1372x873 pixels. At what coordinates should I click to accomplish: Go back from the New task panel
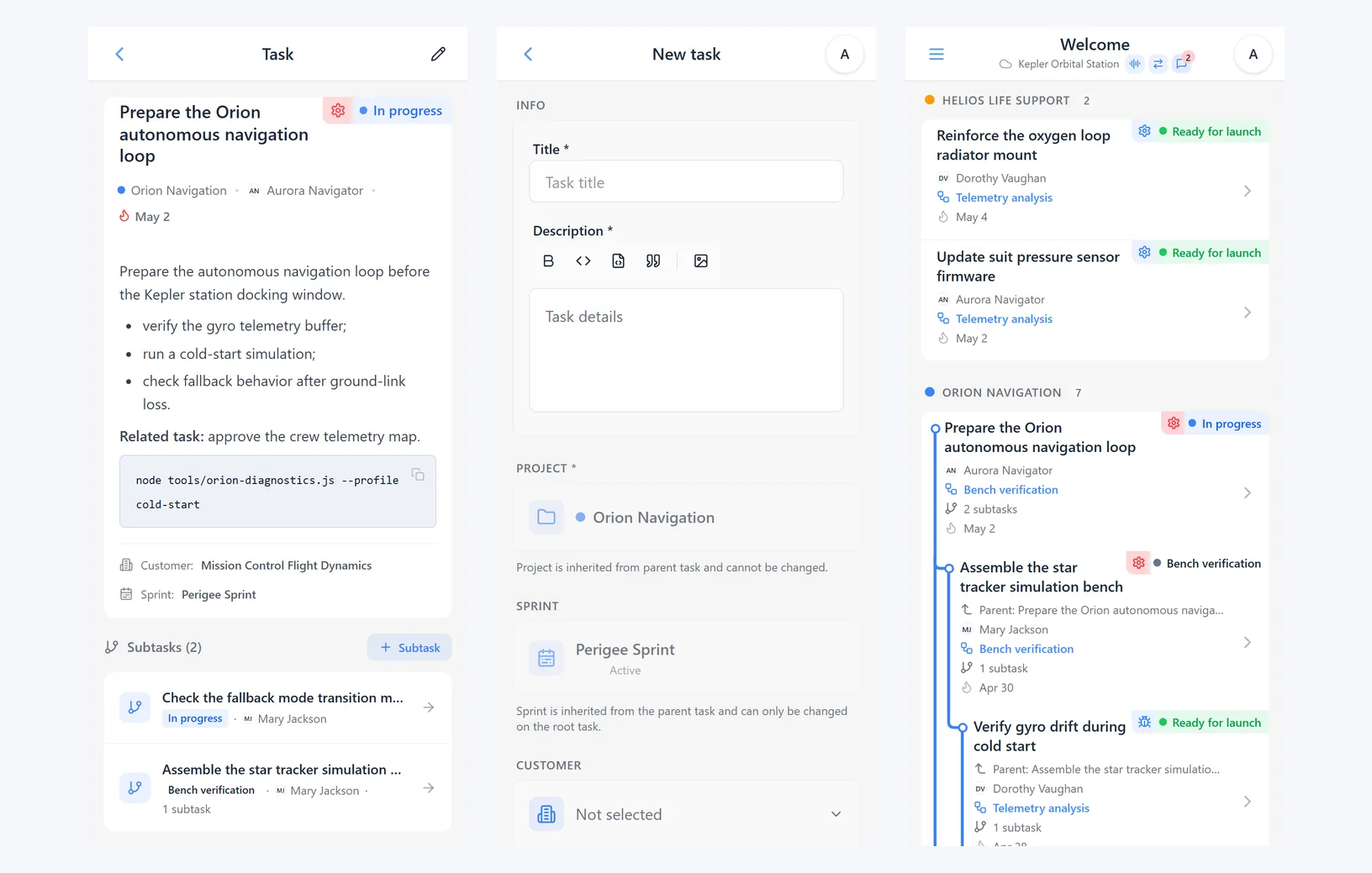(x=528, y=54)
